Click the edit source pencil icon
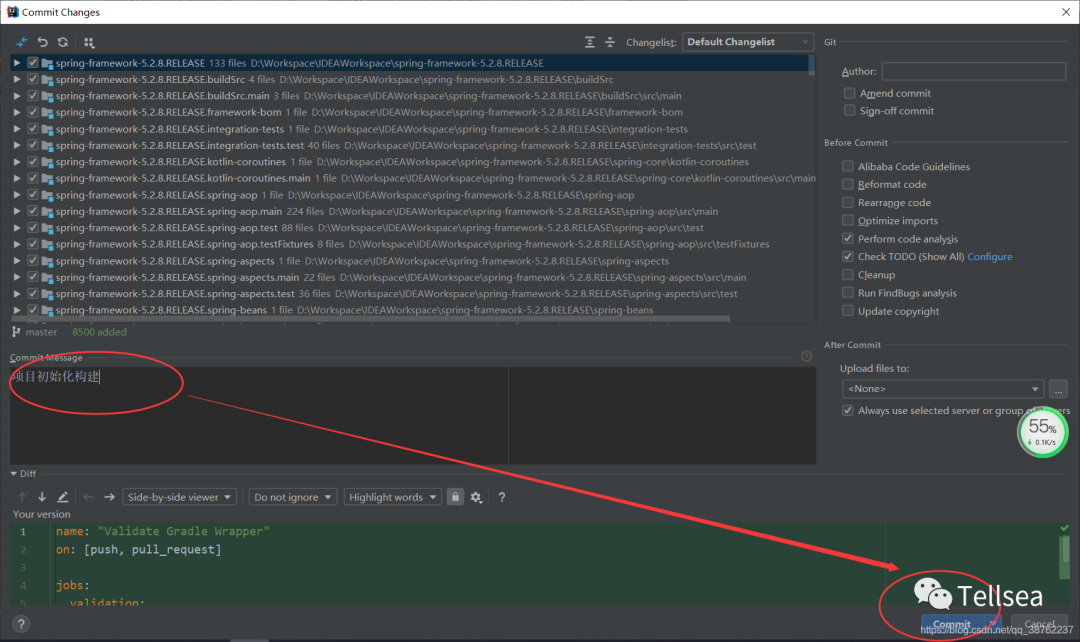 click(x=63, y=497)
